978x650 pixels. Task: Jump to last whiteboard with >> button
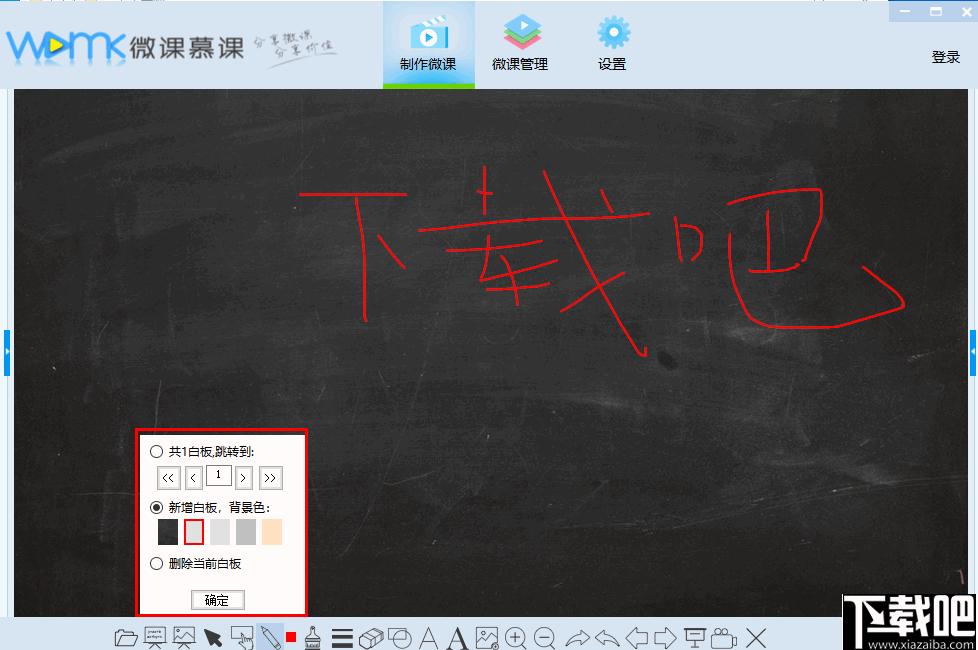pyautogui.click(x=270, y=478)
